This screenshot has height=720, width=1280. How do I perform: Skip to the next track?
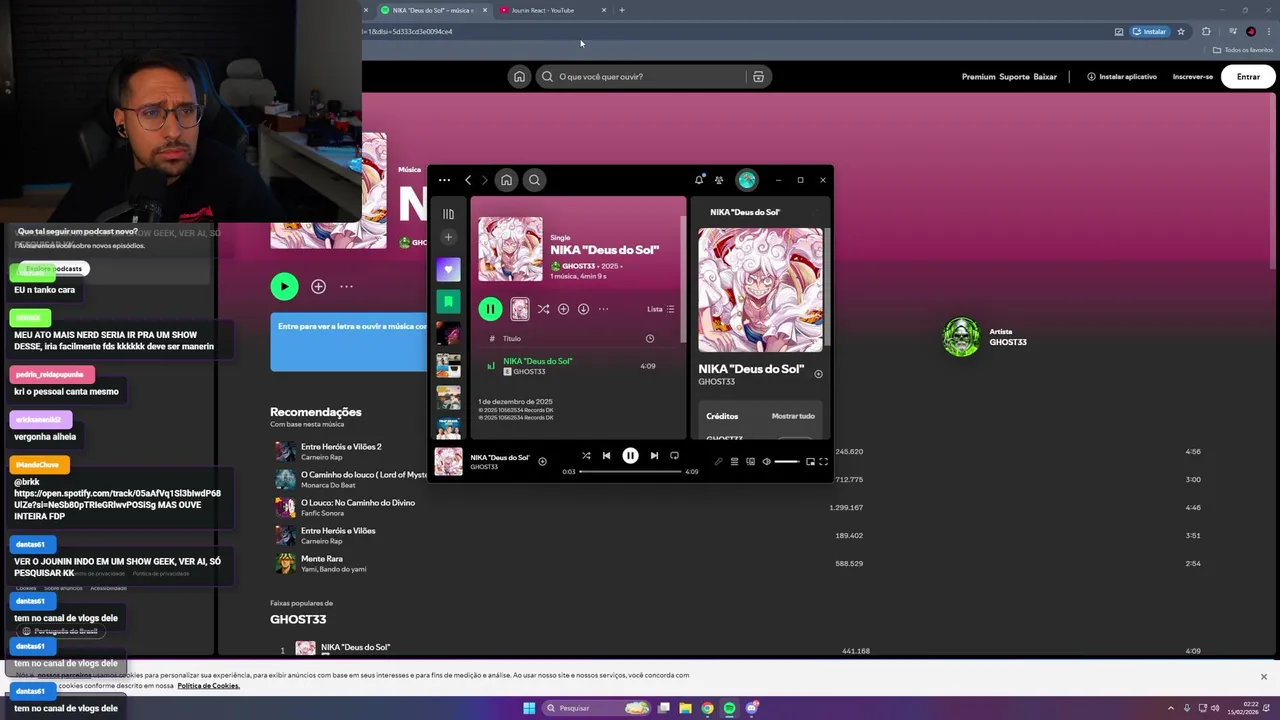[x=654, y=455]
